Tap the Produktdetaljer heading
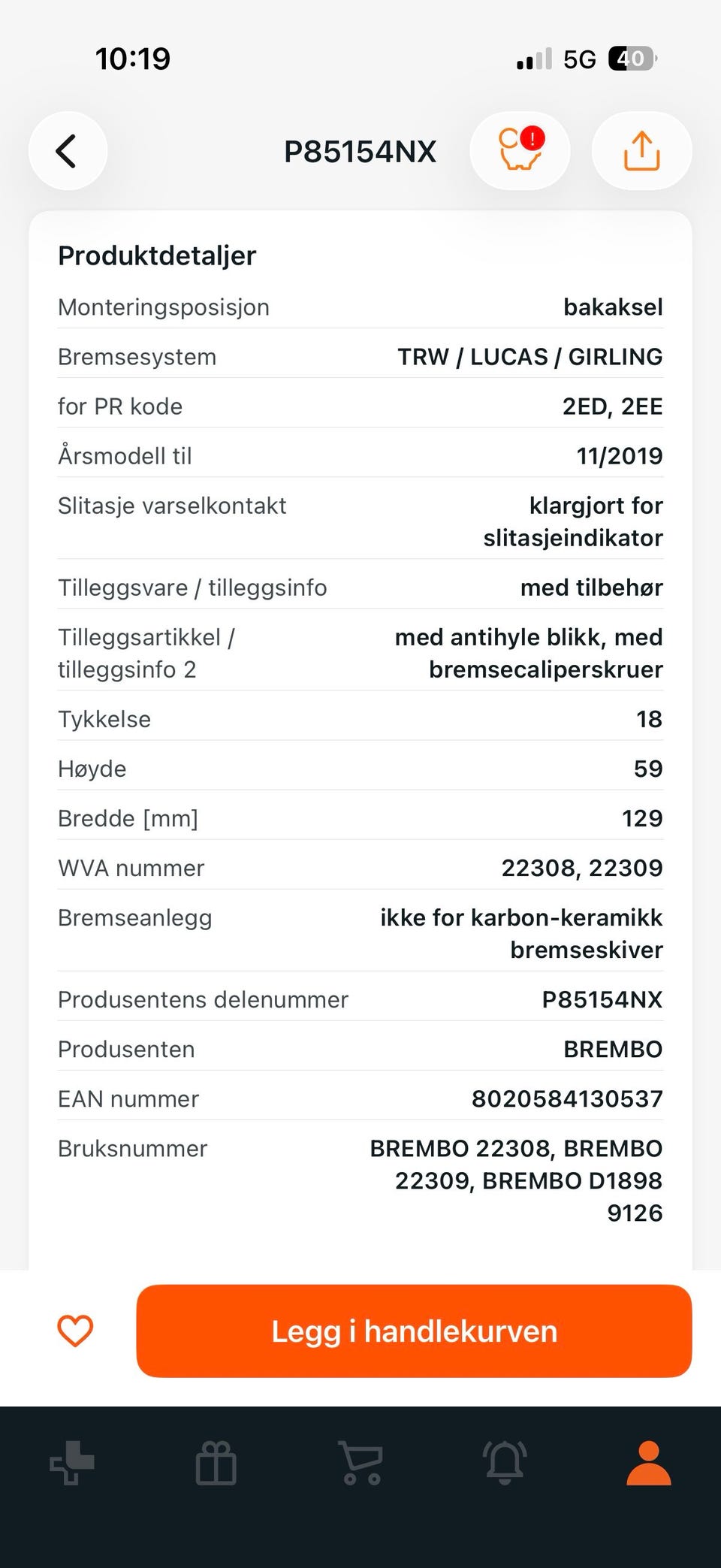 tap(157, 255)
